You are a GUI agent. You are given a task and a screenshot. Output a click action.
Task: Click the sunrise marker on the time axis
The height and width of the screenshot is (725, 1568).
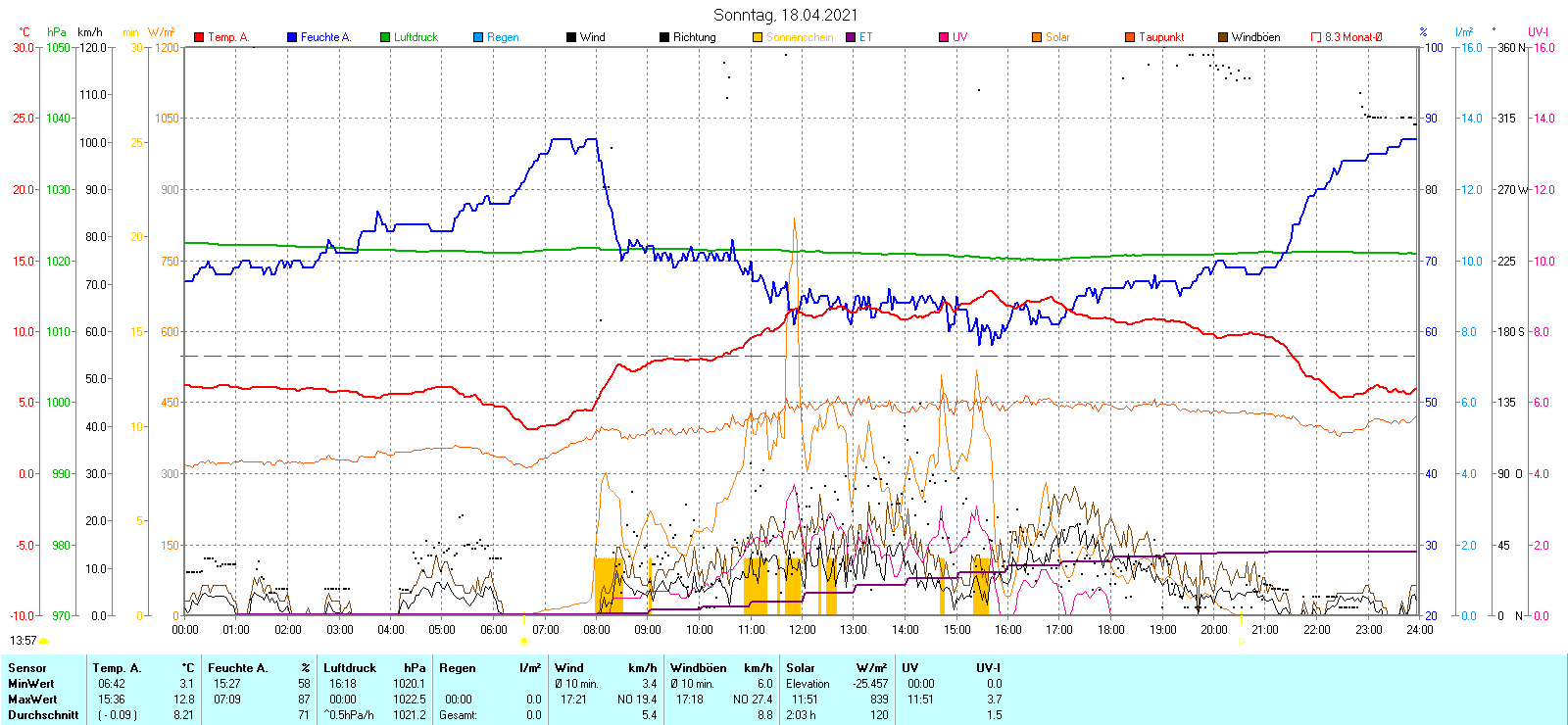point(523,641)
